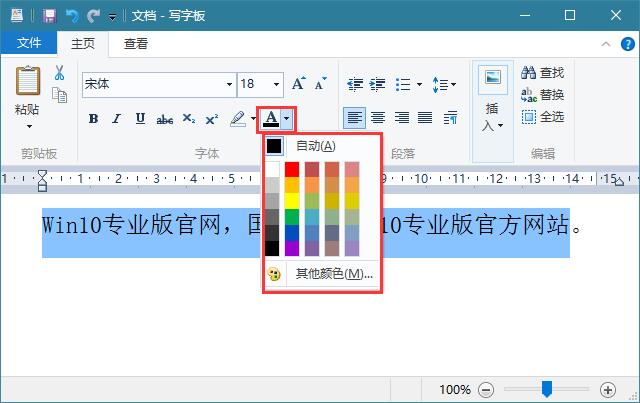Decrease paragraph indent
640x403 pixels.
355,85
